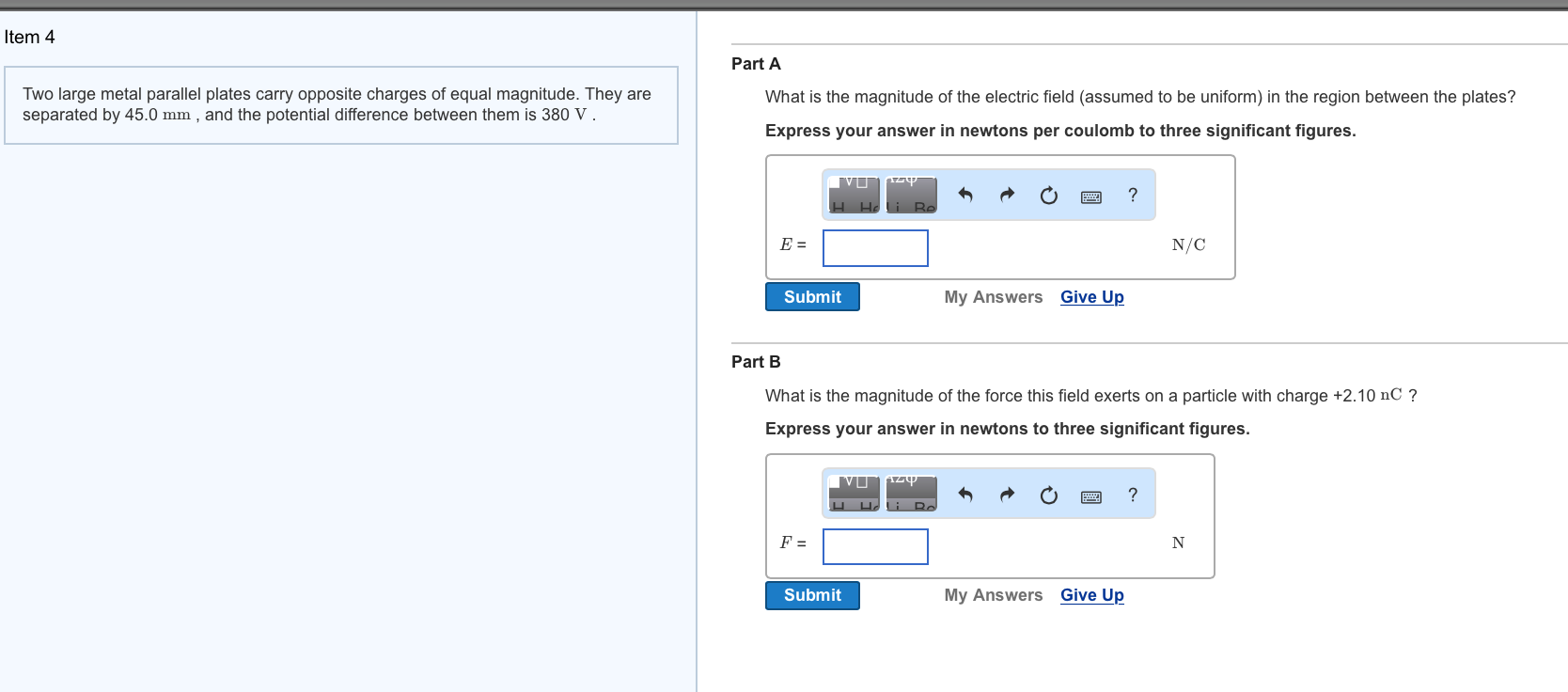Submit the Part B answer
The image size is (1568, 692).
pos(811,594)
